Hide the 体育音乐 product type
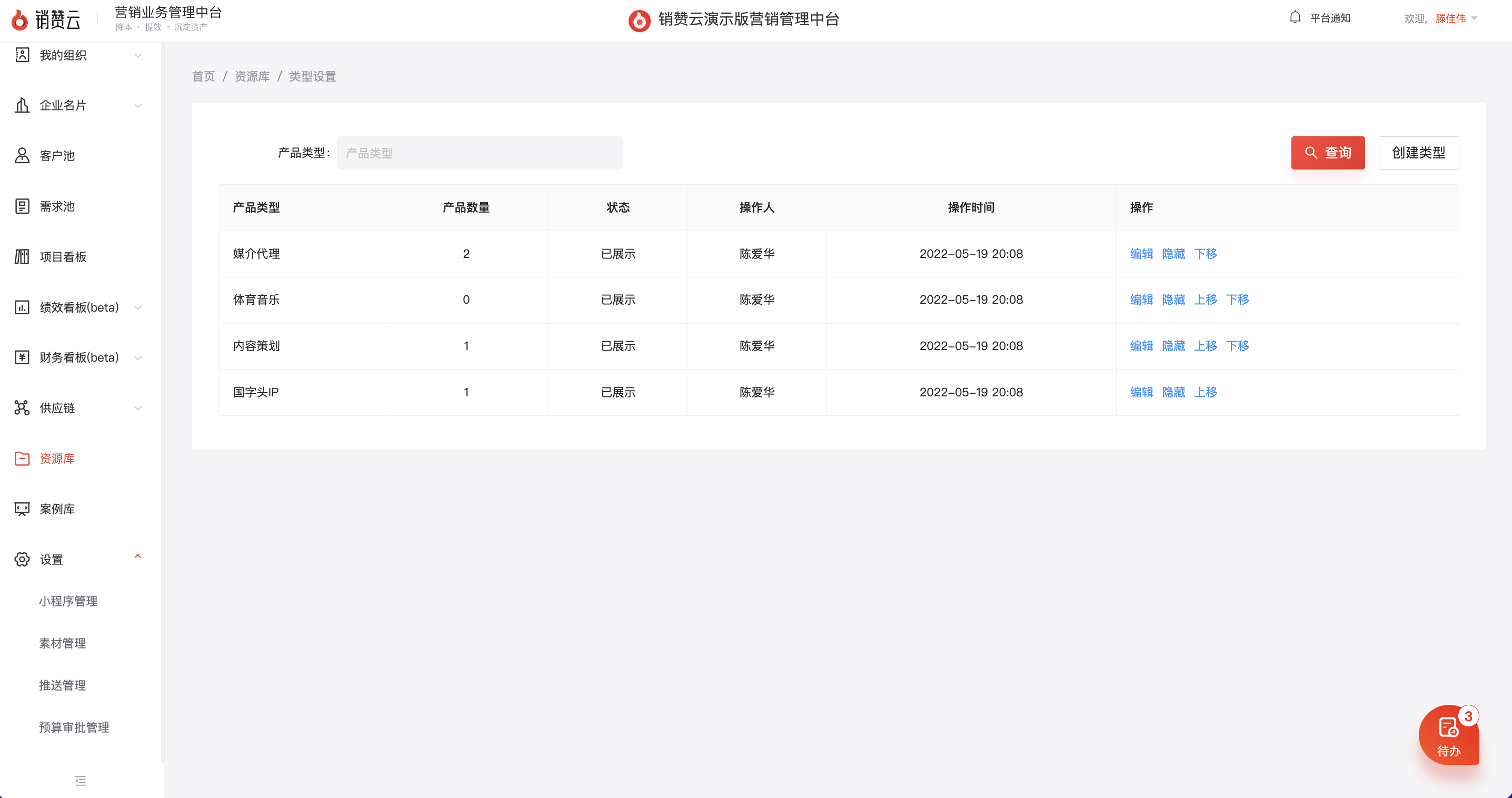The height and width of the screenshot is (798, 1512). [x=1173, y=299]
